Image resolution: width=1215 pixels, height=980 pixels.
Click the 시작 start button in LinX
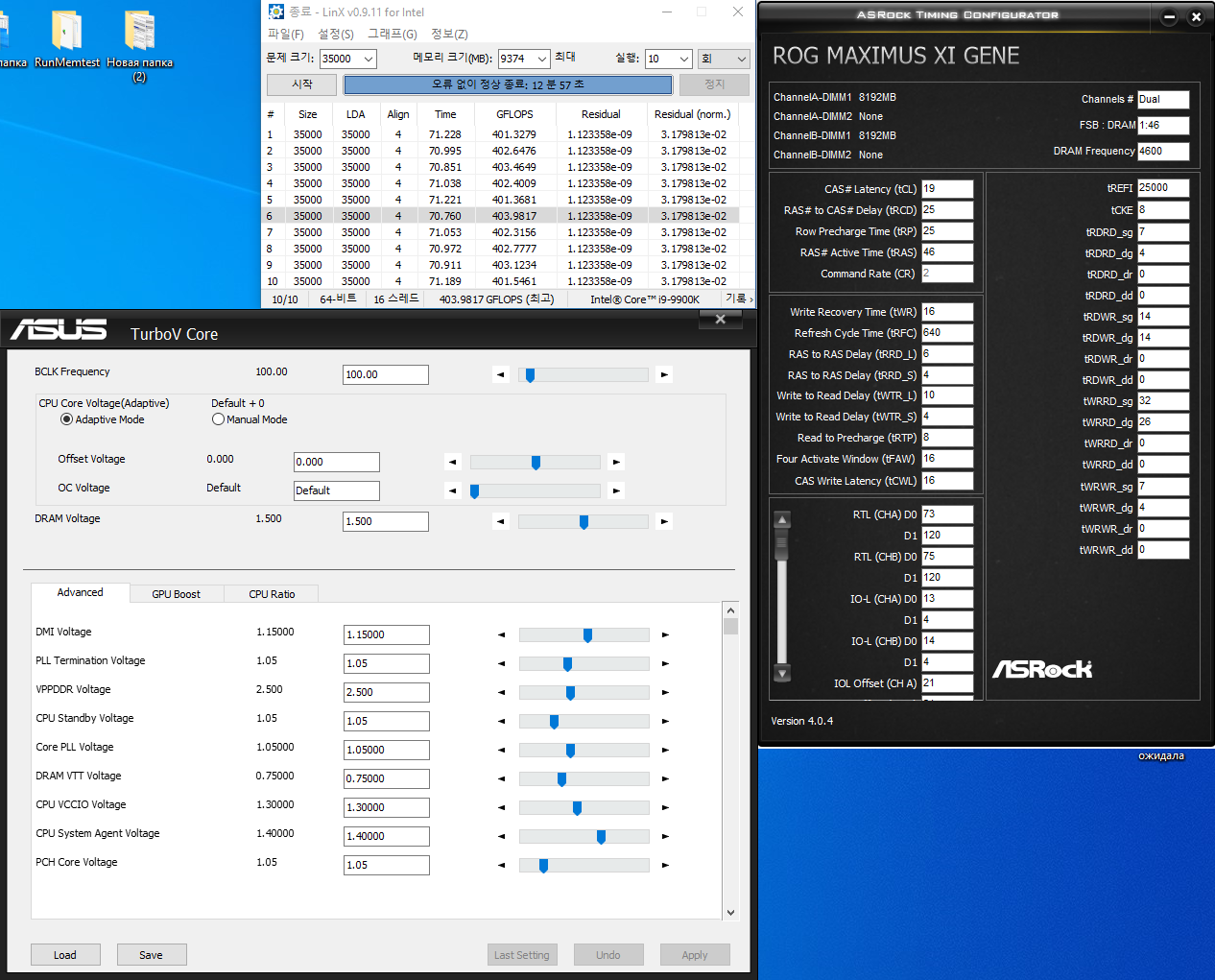coord(302,84)
